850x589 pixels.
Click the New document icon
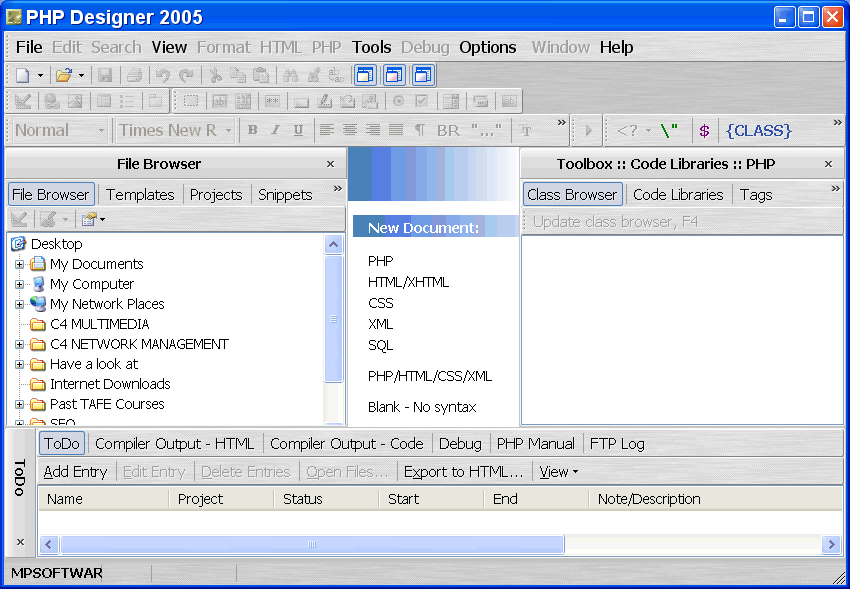click(x=22, y=75)
